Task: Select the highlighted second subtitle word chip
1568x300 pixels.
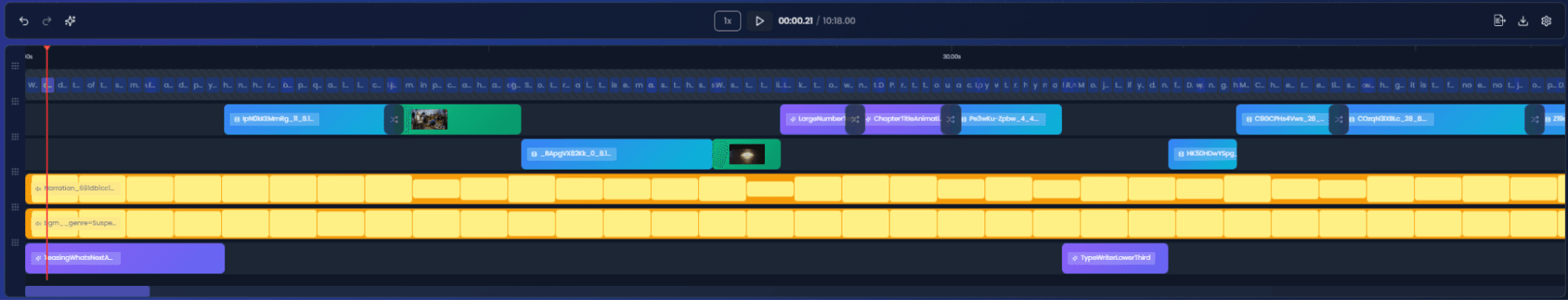Action: 48,85
